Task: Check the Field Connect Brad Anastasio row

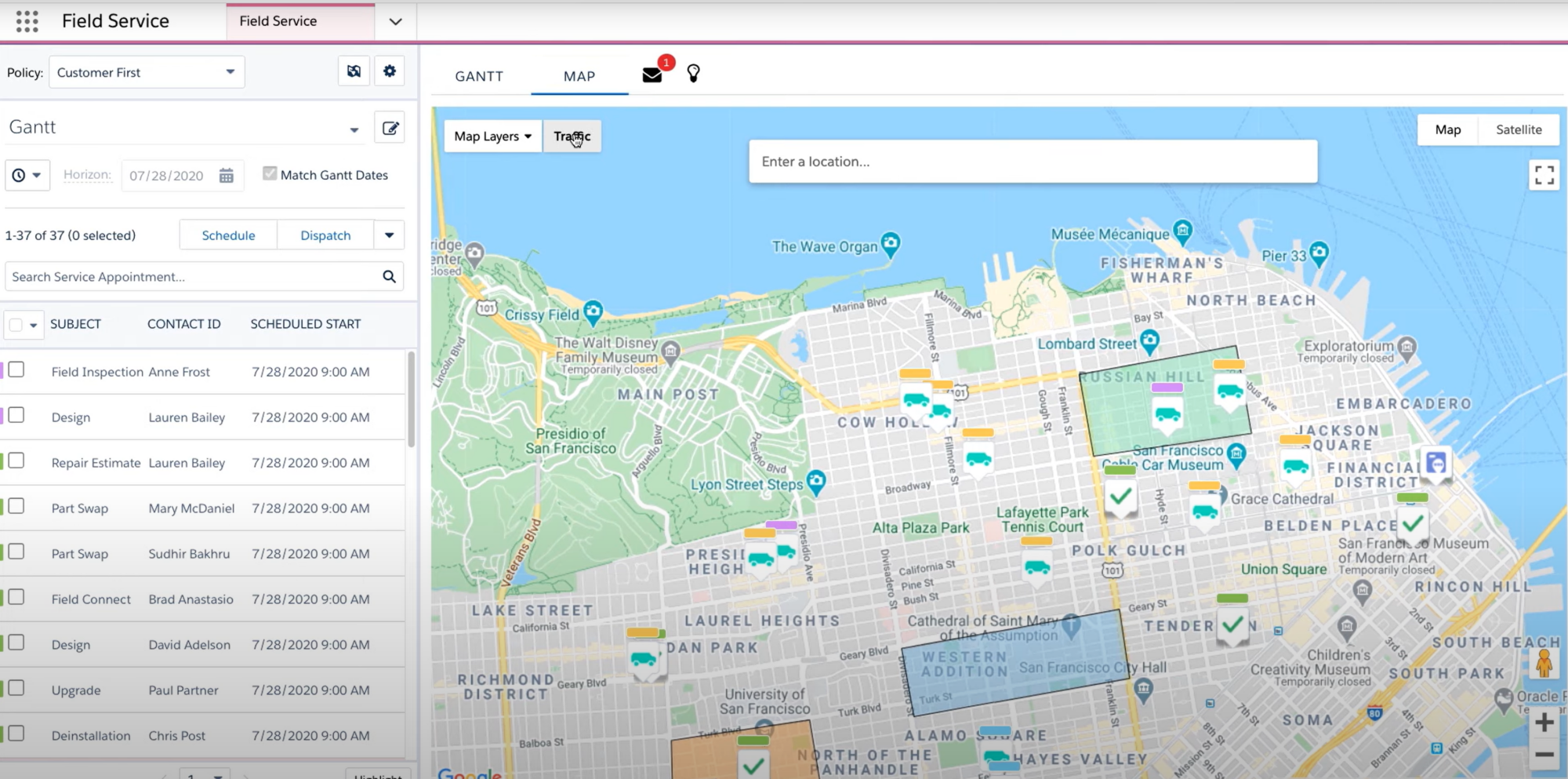Action: tap(16, 597)
